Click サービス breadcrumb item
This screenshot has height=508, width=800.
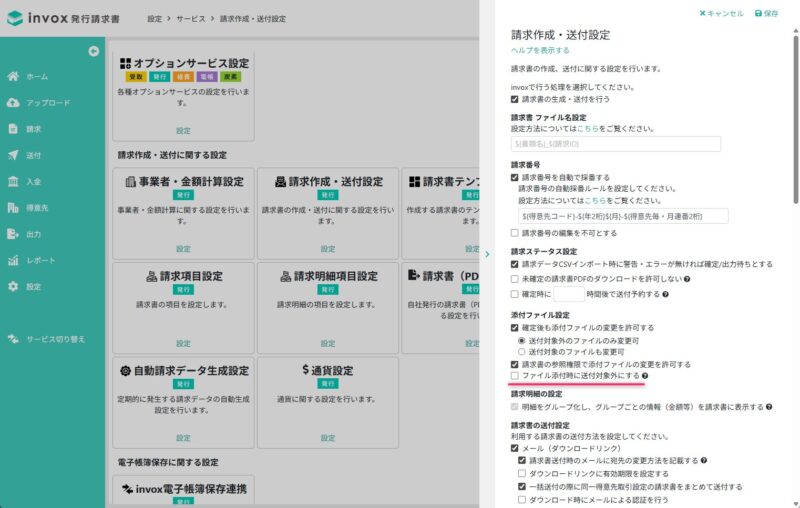(x=191, y=19)
